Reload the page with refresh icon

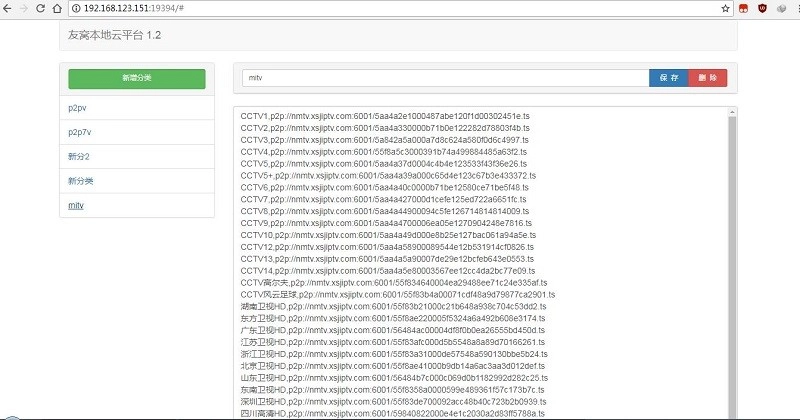click(50, 7)
